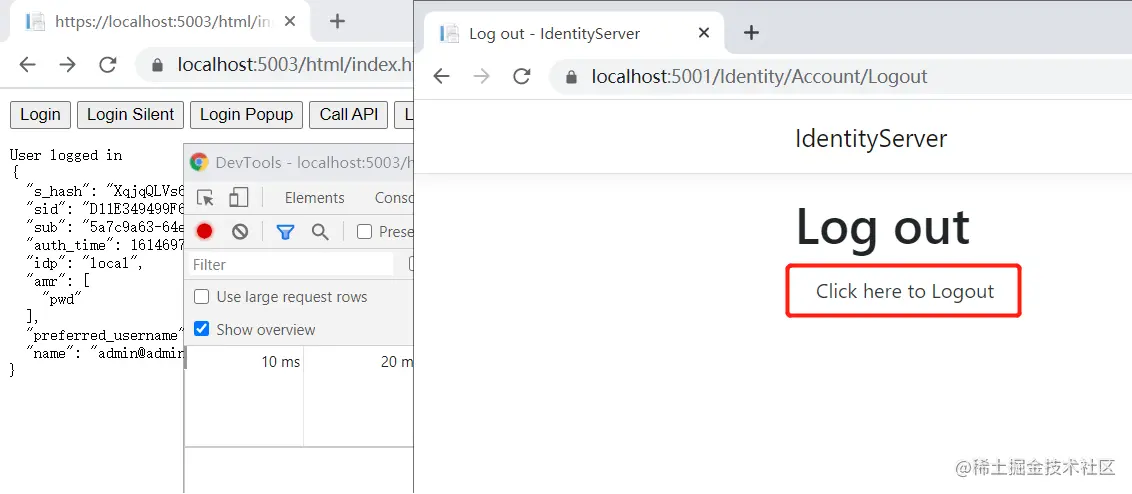
Task: Open network search with the magnifier icon
Action: (320, 231)
